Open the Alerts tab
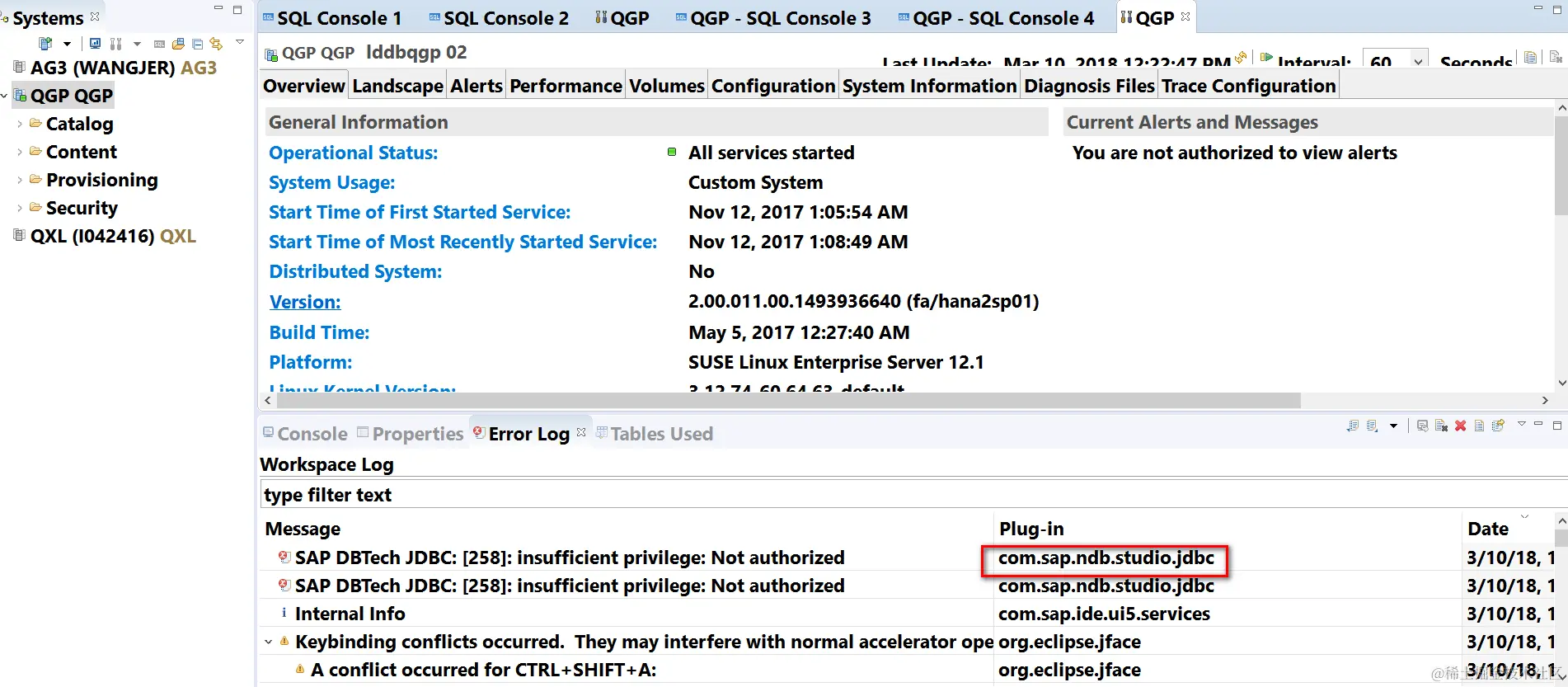Viewport: 1568px width, 687px height. pyautogui.click(x=477, y=86)
